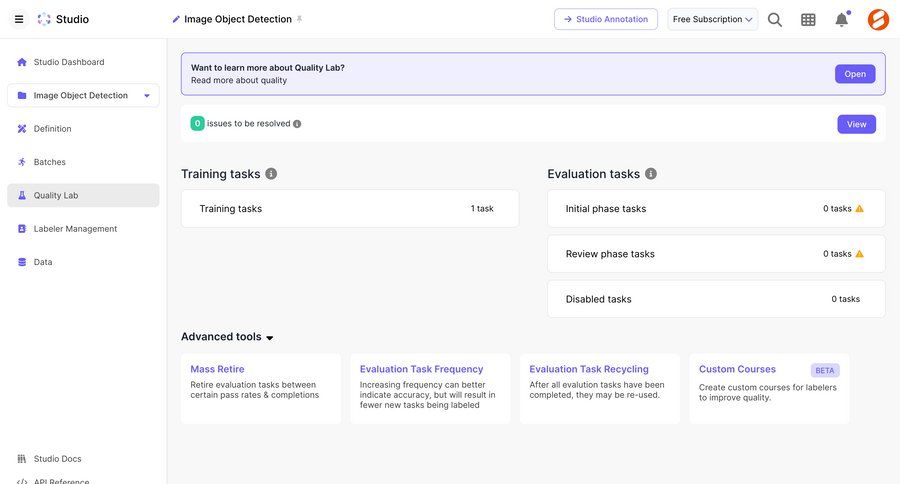The height and width of the screenshot is (484, 900).
Task: Click the Batches runner icon
Action: (x=22, y=162)
